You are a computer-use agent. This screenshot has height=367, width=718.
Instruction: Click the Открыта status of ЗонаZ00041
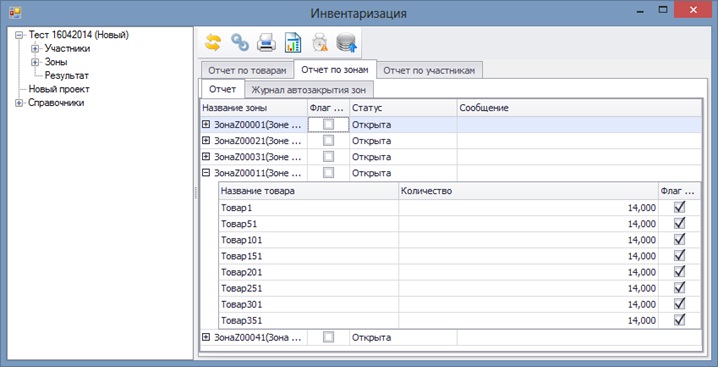(x=403, y=337)
